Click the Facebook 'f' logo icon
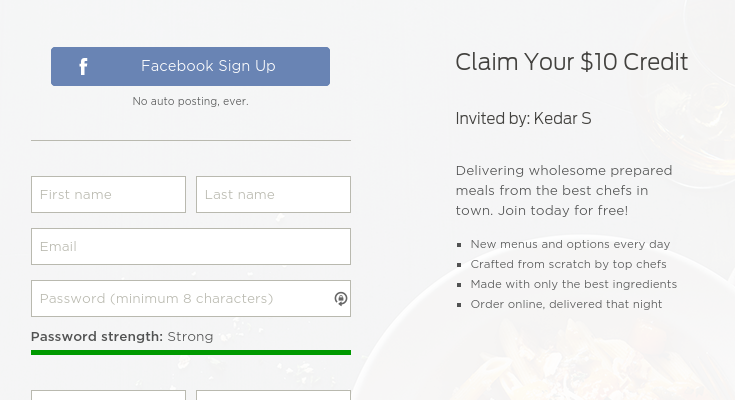The image size is (735, 400). click(83, 67)
